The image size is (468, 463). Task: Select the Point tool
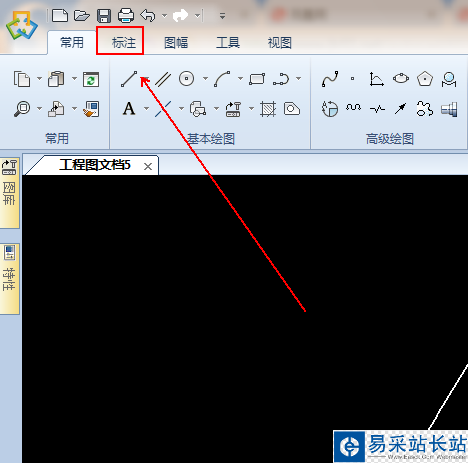click(353, 79)
